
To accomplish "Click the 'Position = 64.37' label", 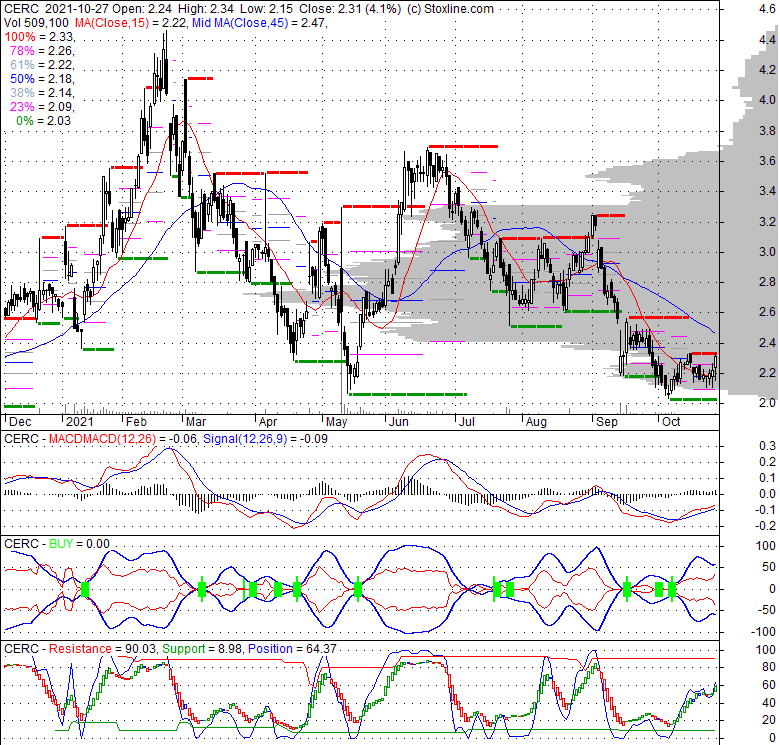I will (x=292, y=649).
